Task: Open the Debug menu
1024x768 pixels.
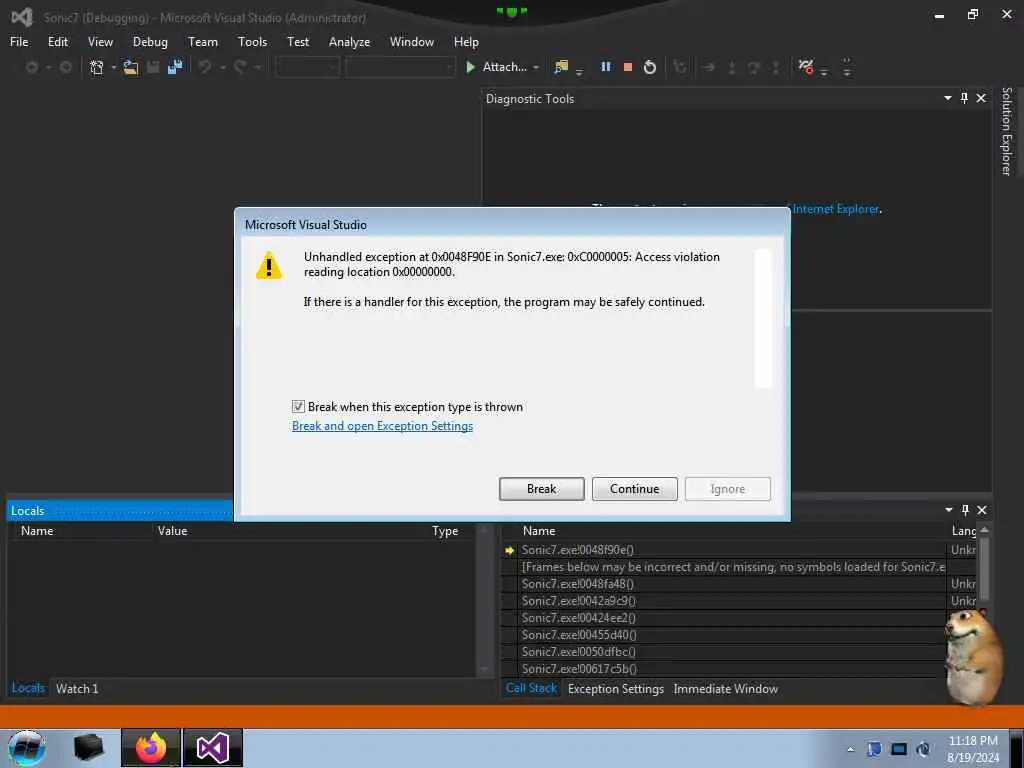Action: pos(150,42)
